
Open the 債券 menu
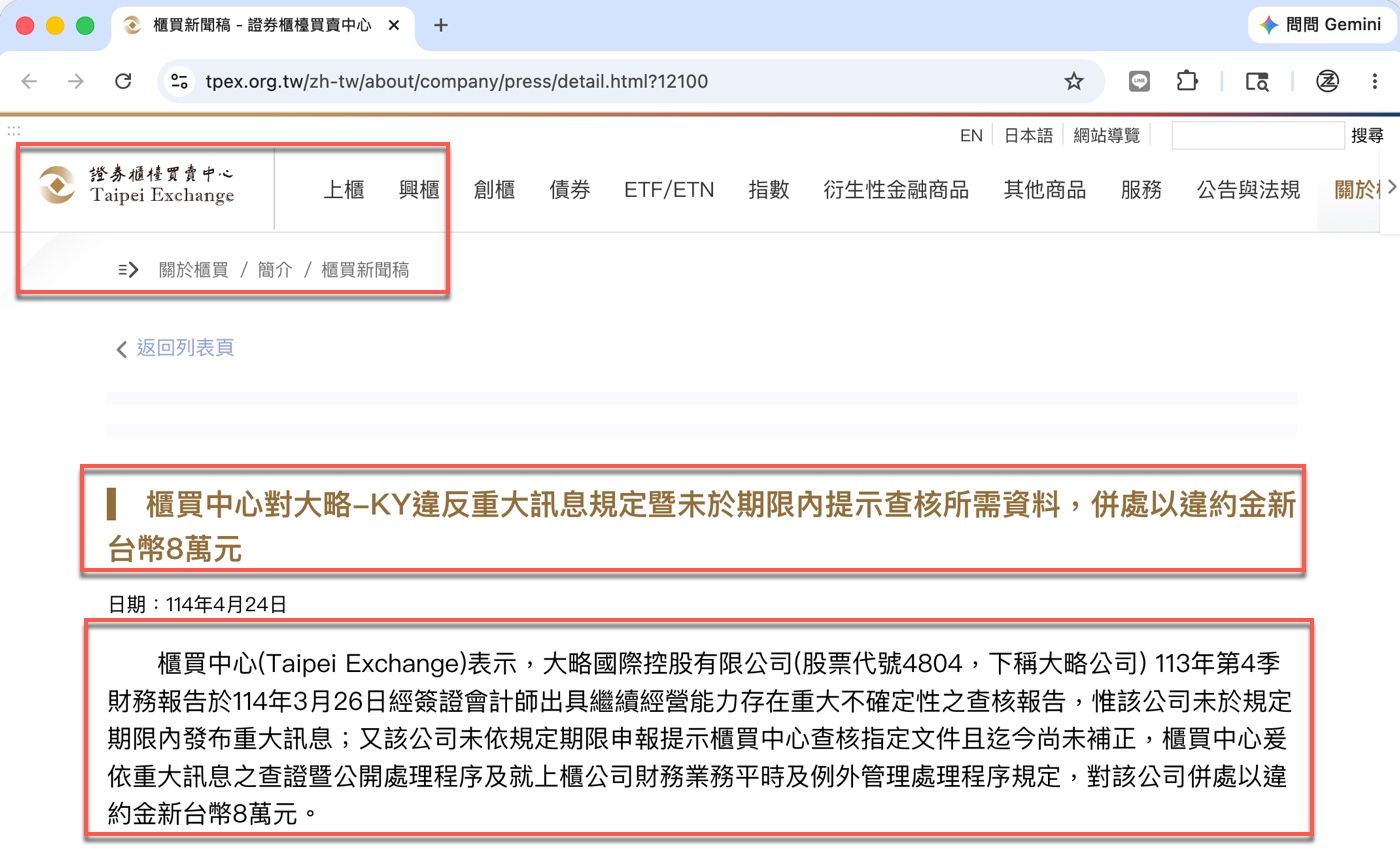570,189
